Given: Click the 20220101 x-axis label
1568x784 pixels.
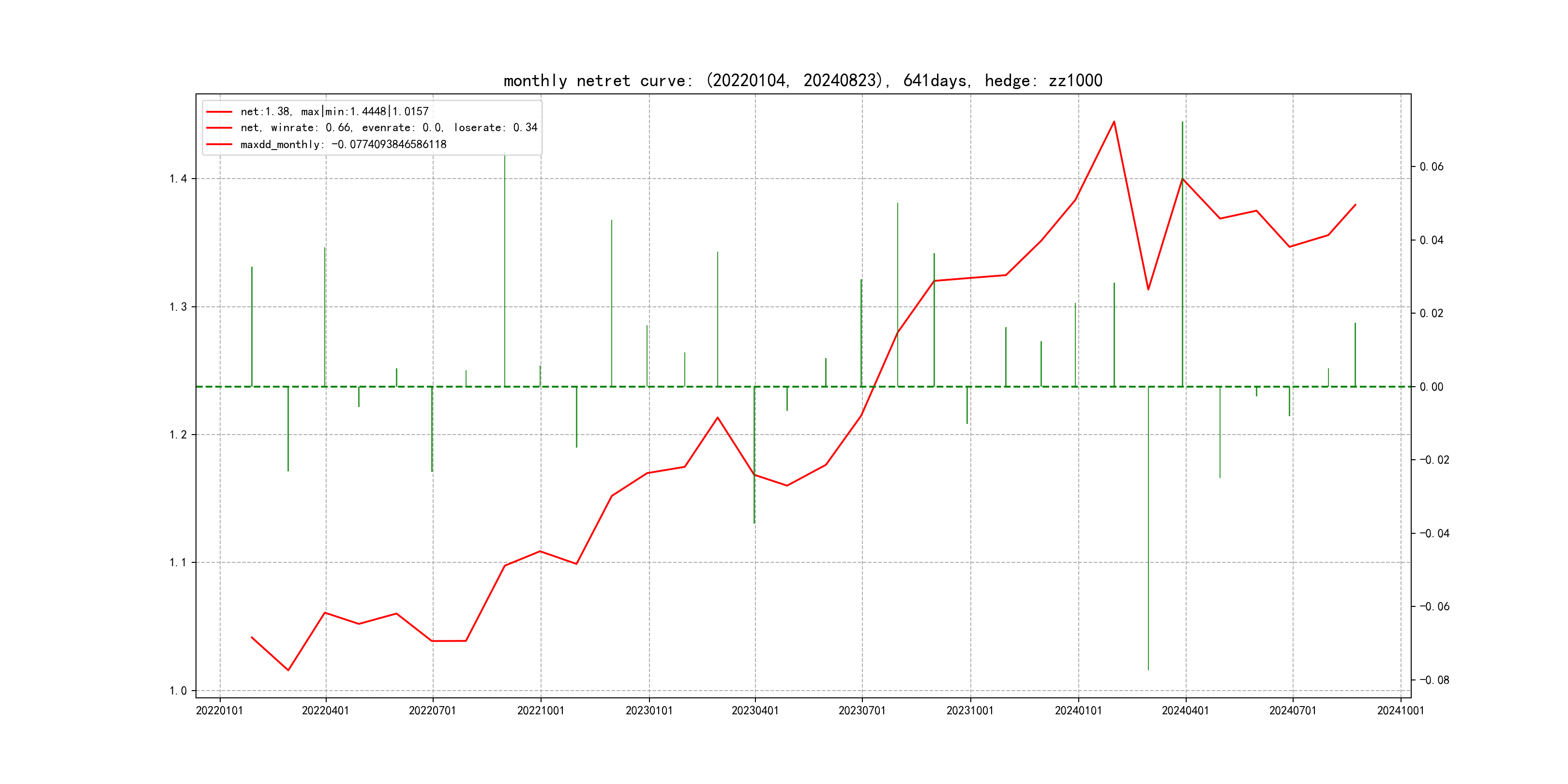Looking at the screenshot, I should [x=219, y=711].
